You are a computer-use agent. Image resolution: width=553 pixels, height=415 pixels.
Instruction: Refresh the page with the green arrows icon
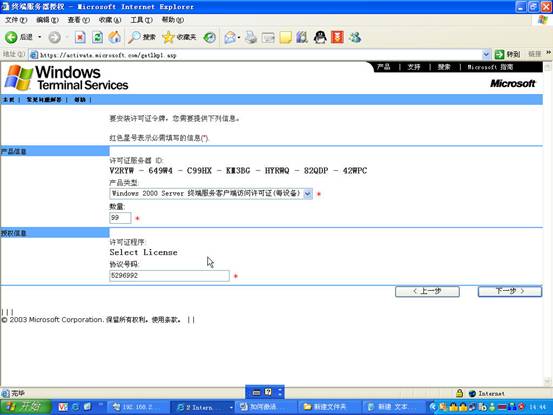[97, 37]
